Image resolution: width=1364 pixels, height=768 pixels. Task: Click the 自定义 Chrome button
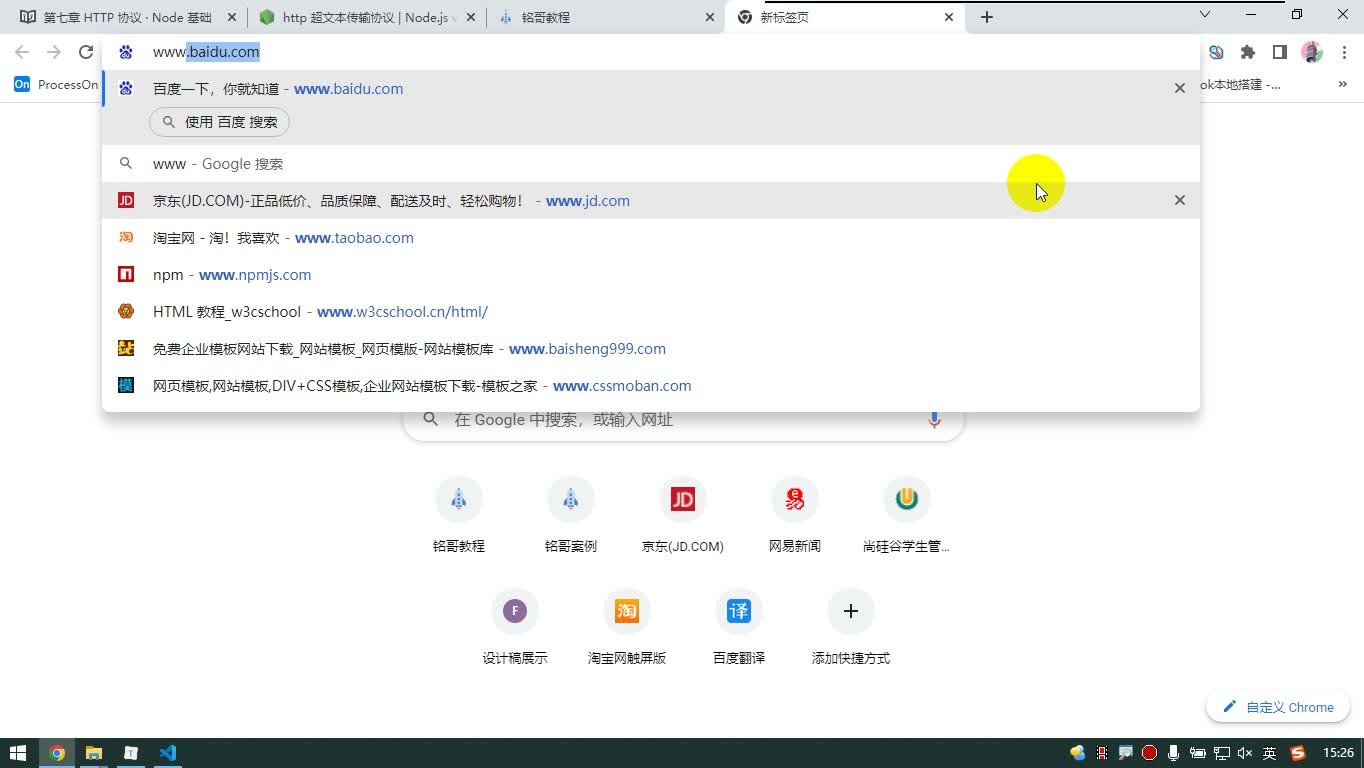[x=1278, y=707]
